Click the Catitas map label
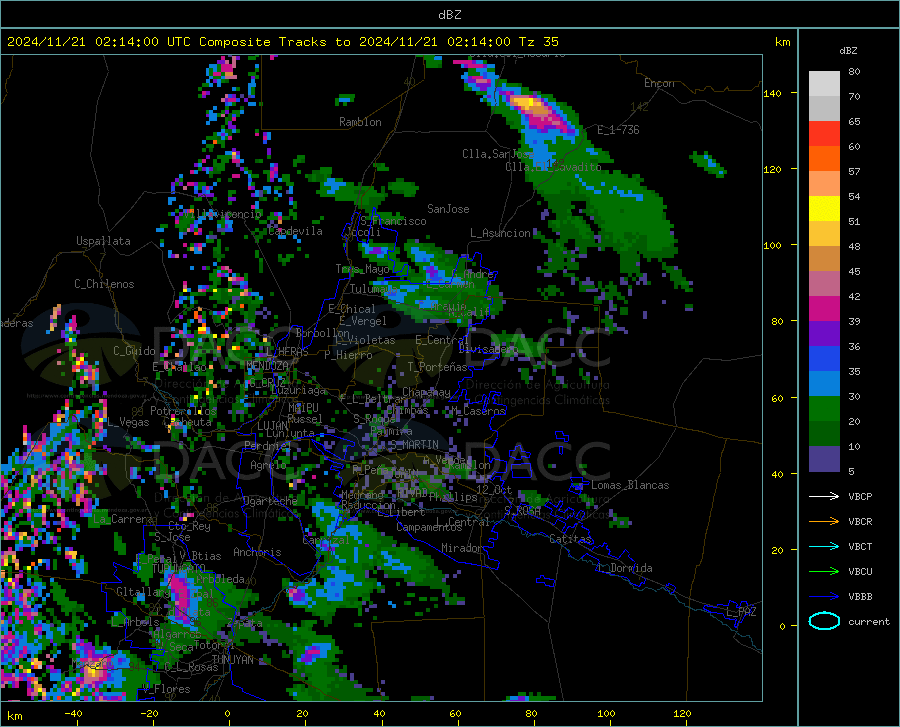This screenshot has height=727, width=900. coord(571,539)
